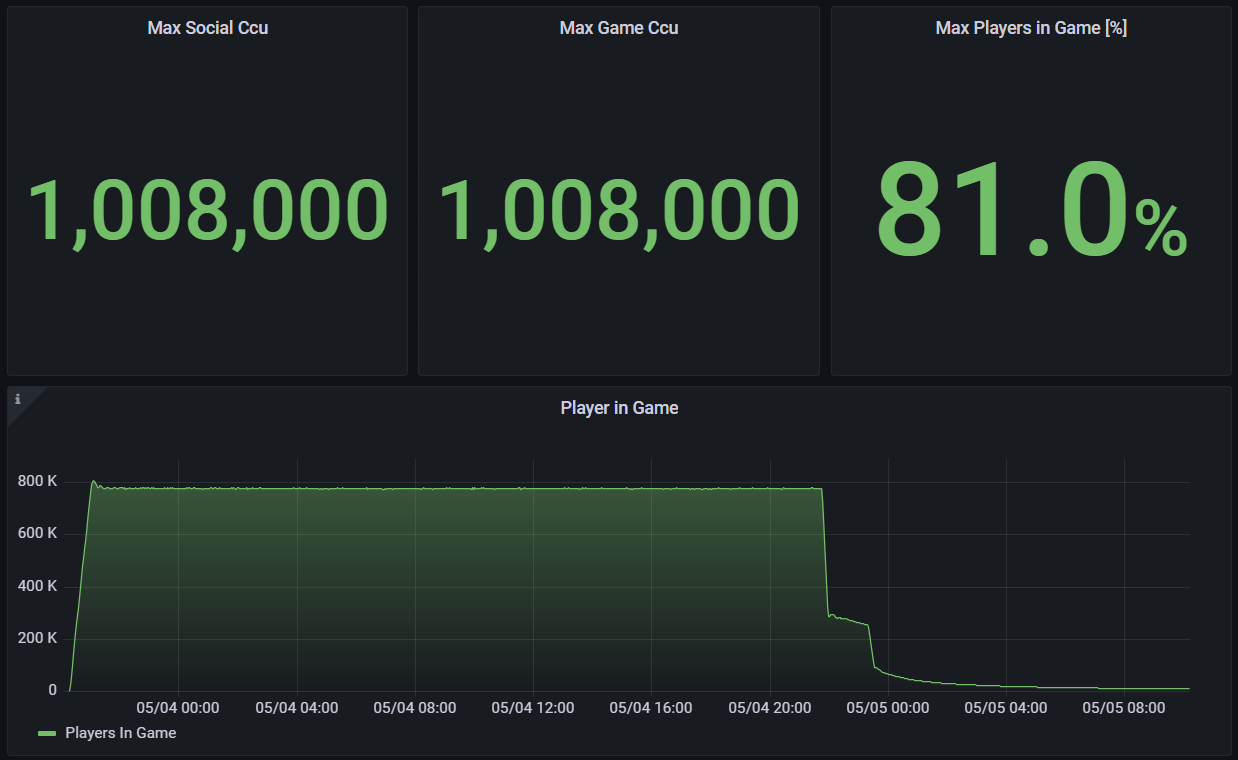
Task: Click the 05/04 12:00 axis label
Action: click(533, 707)
